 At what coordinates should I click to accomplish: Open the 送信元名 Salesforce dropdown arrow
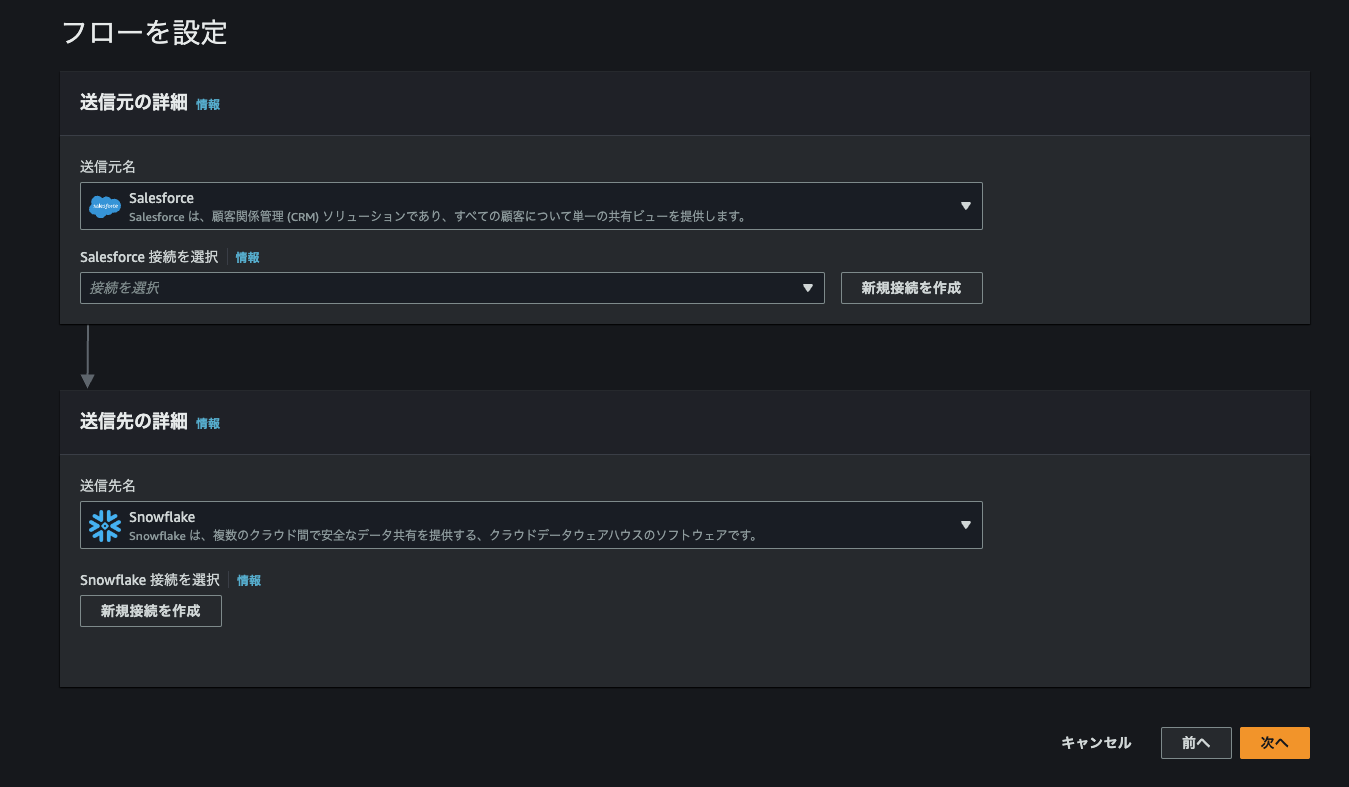tap(966, 206)
